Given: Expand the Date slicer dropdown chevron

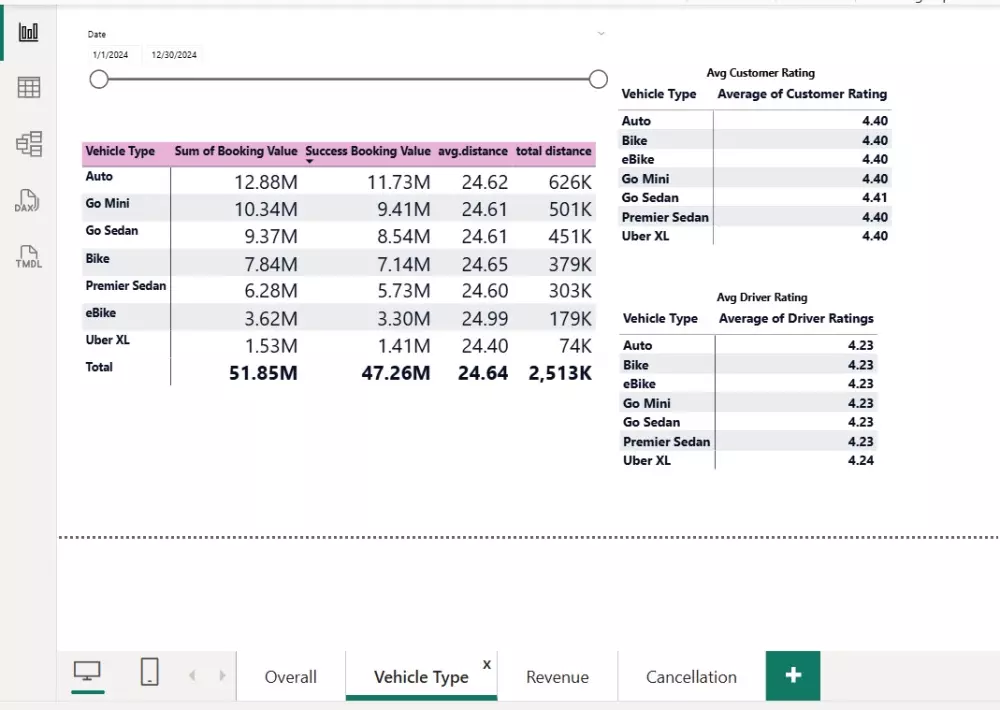Looking at the screenshot, I should click(601, 34).
